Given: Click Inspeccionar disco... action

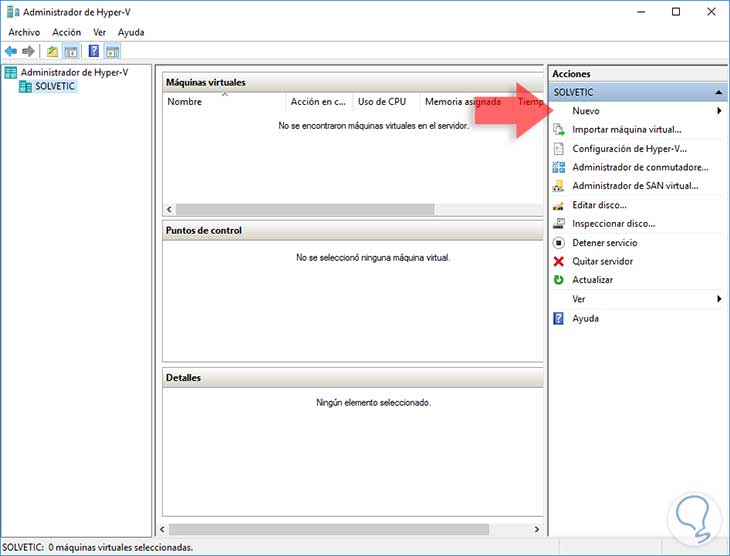Looking at the screenshot, I should tap(614, 224).
